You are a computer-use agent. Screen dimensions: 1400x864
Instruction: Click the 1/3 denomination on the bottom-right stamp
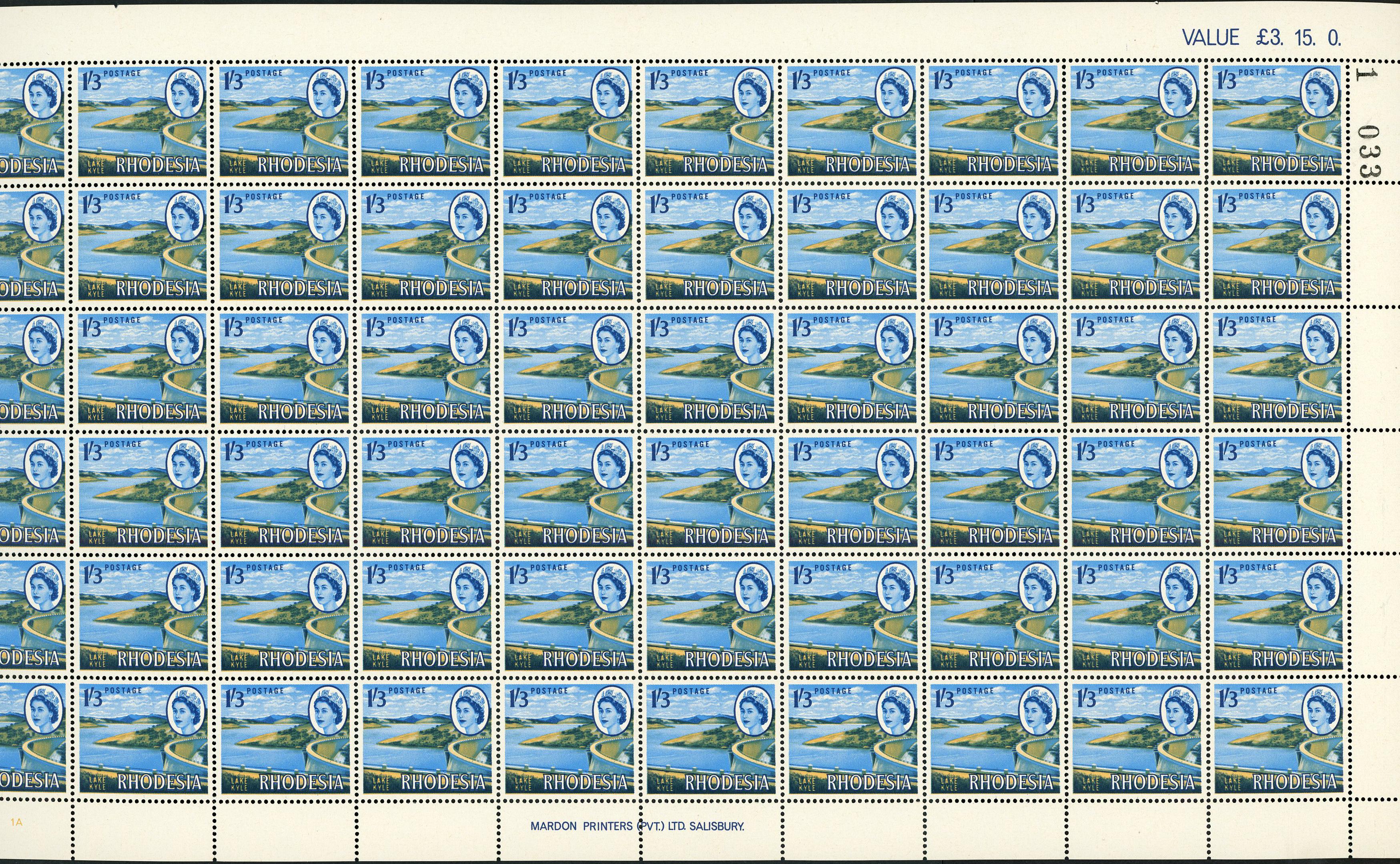pos(1228,698)
